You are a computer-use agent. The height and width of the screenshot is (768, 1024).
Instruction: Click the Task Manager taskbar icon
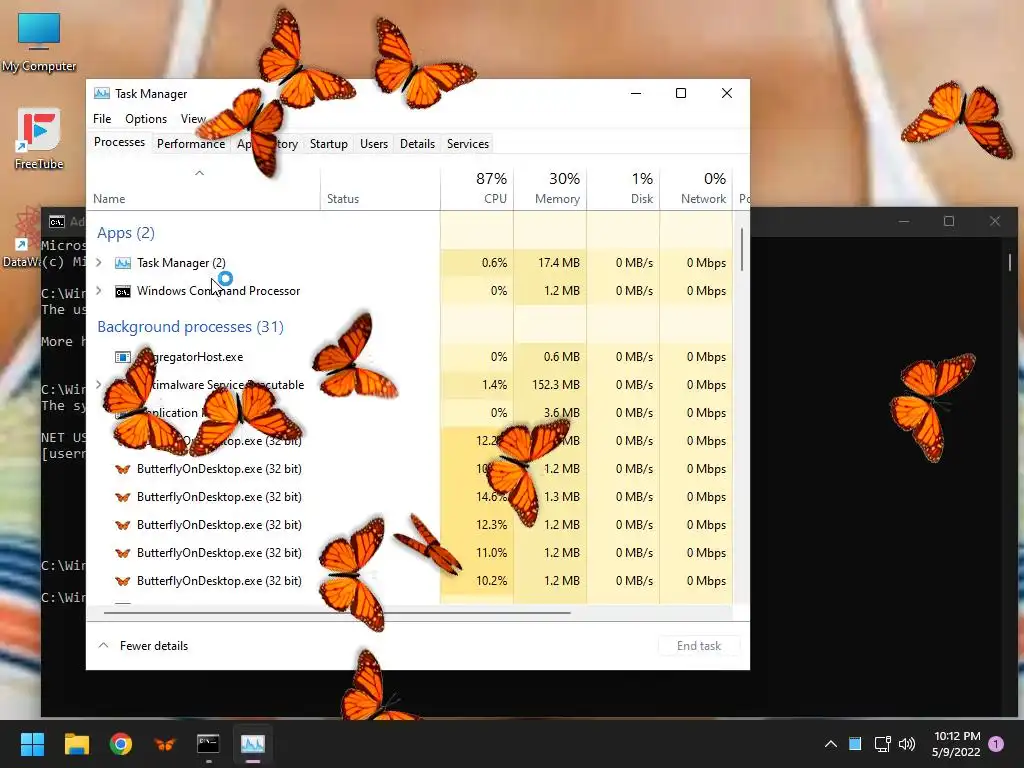[253, 744]
